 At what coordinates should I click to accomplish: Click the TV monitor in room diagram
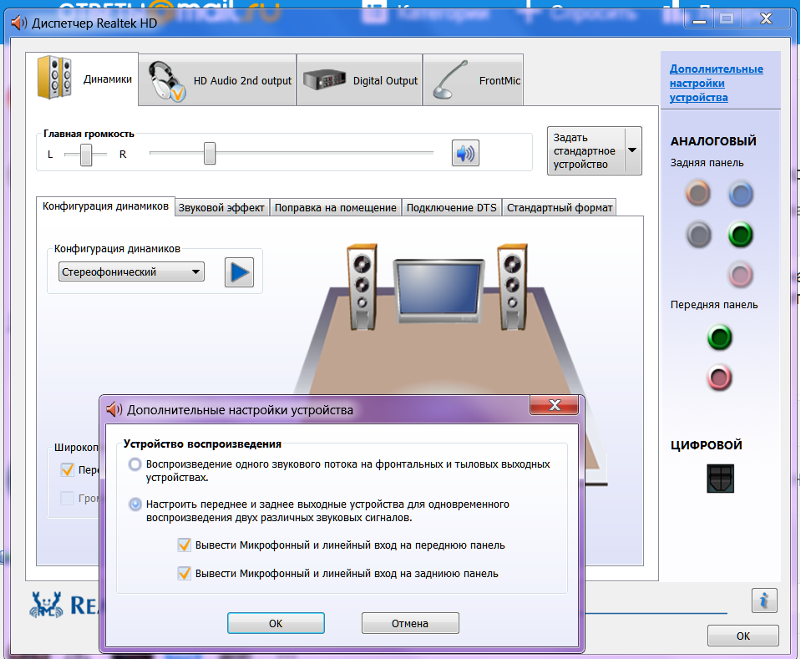click(438, 291)
